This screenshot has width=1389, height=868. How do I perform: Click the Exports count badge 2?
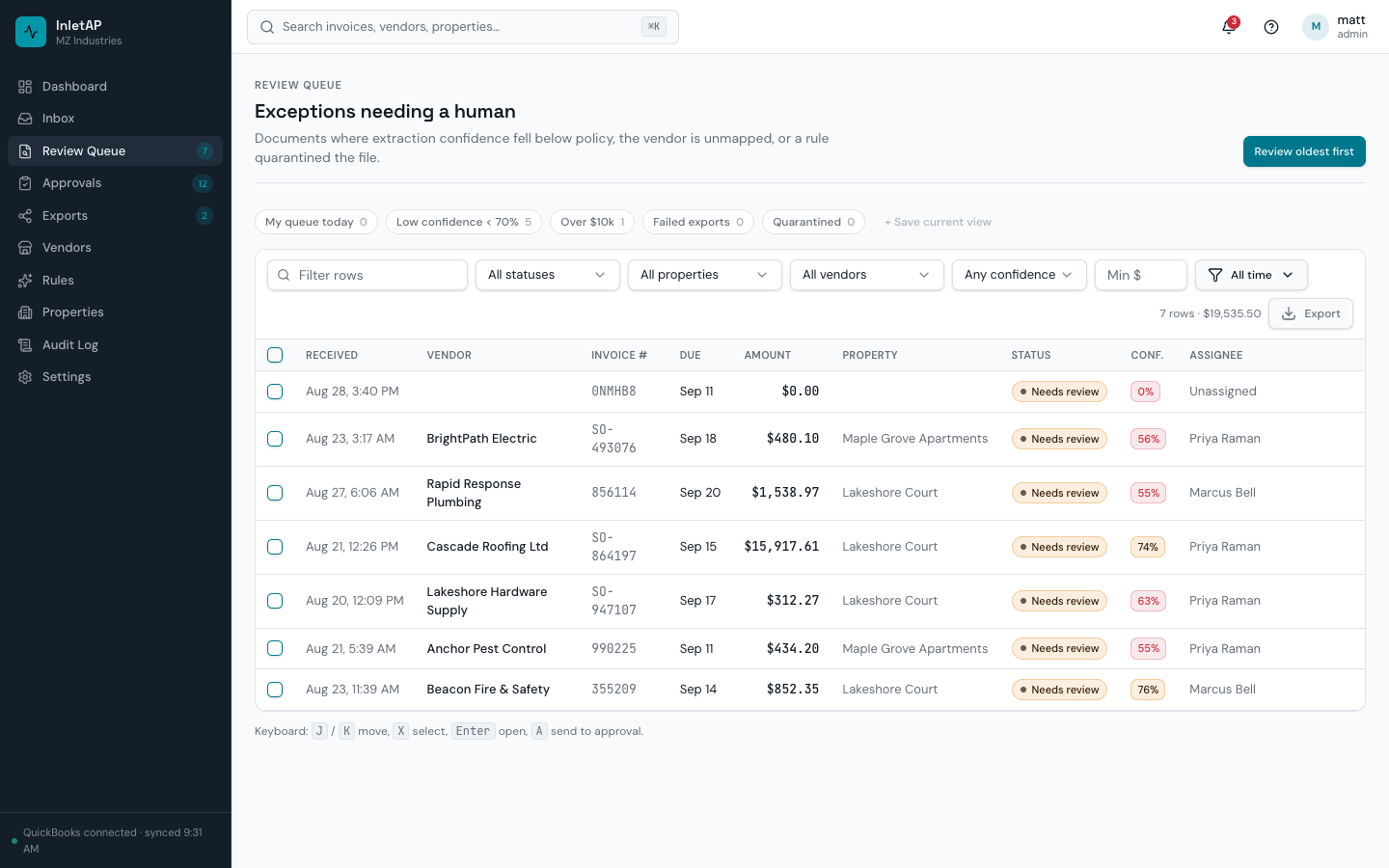click(x=204, y=216)
